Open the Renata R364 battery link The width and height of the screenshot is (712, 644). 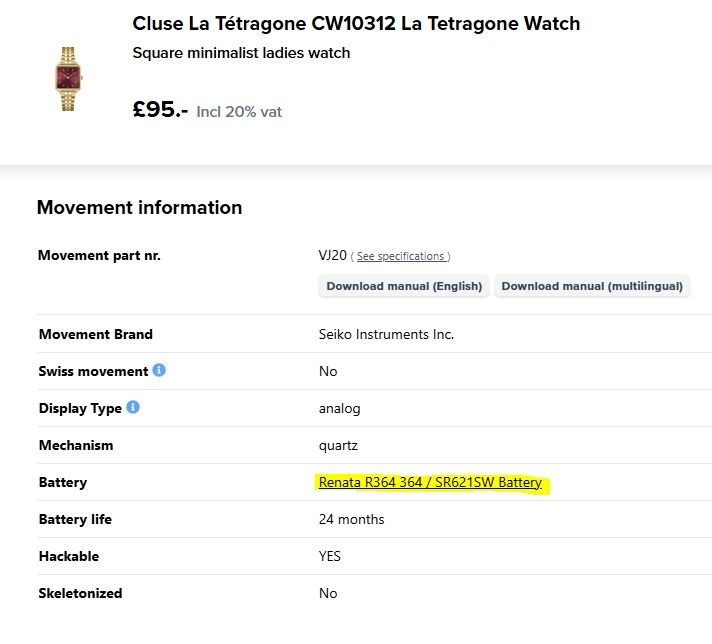[x=430, y=482]
